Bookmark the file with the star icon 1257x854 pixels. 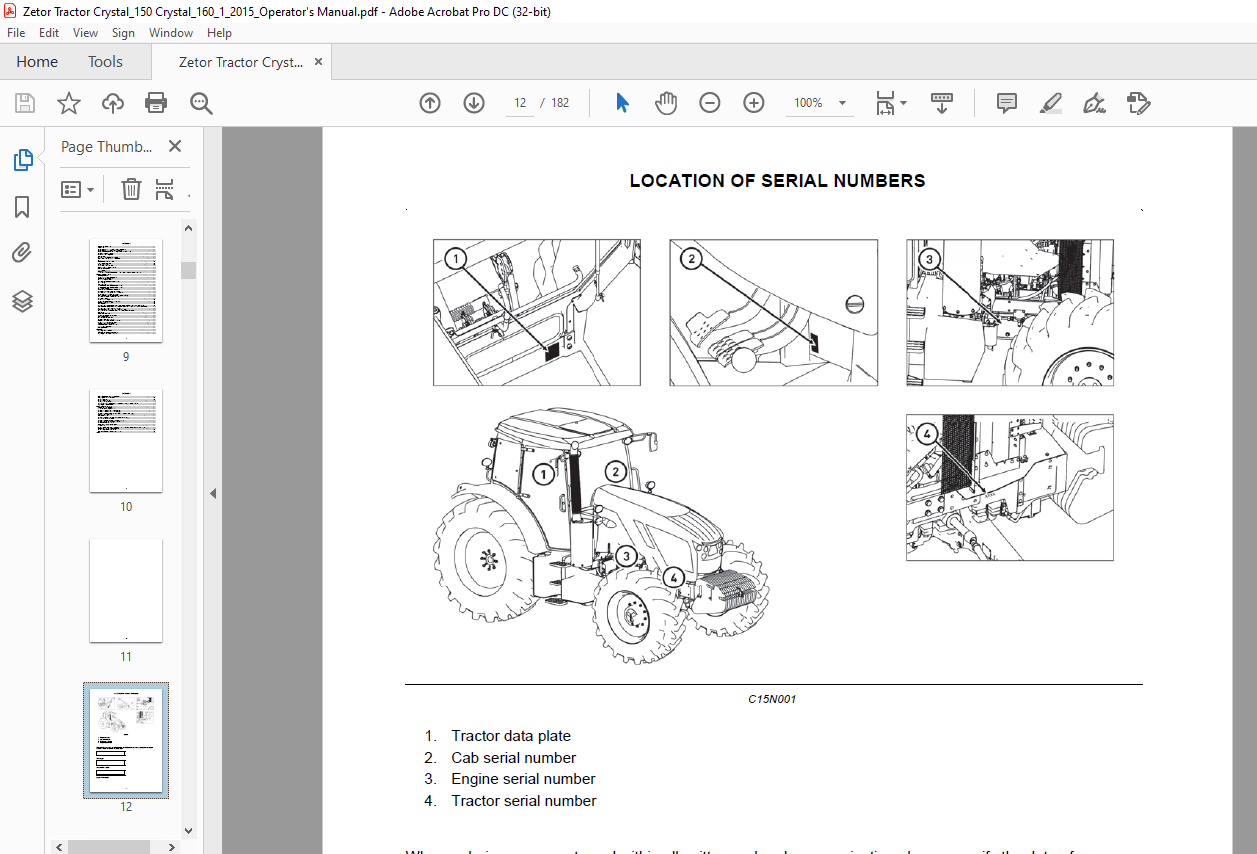pos(69,103)
